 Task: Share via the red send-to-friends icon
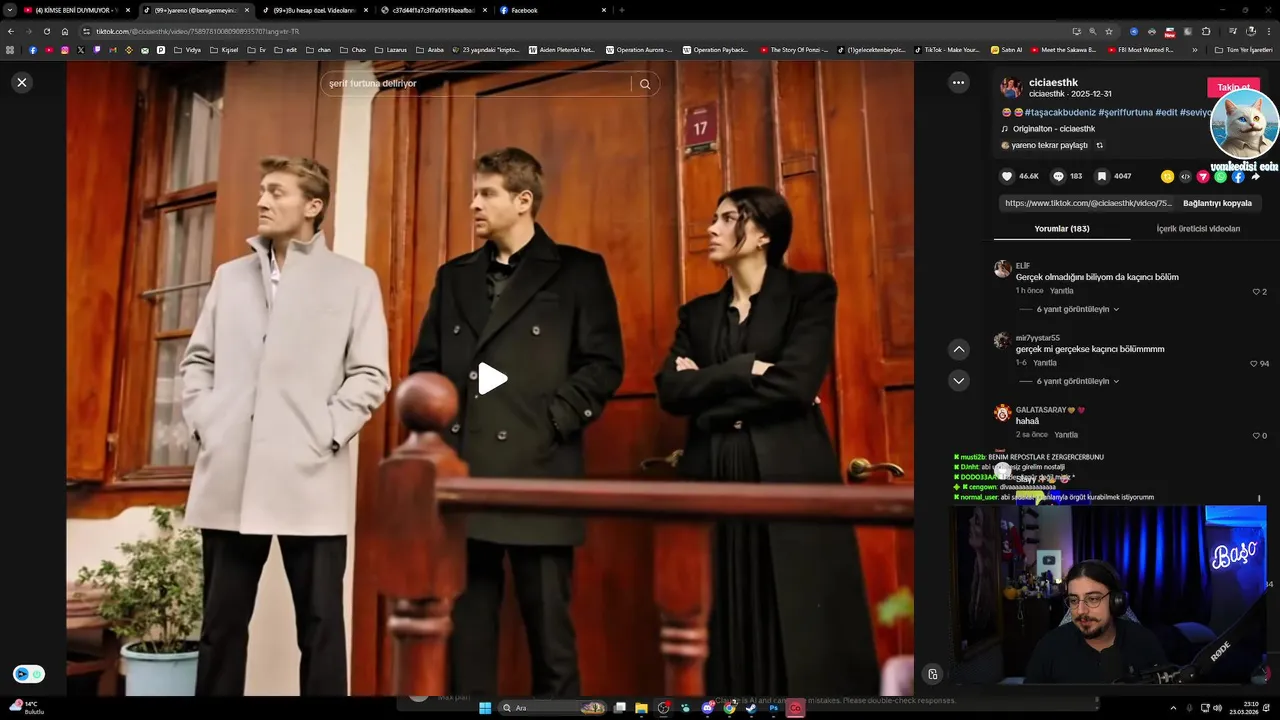1203,176
